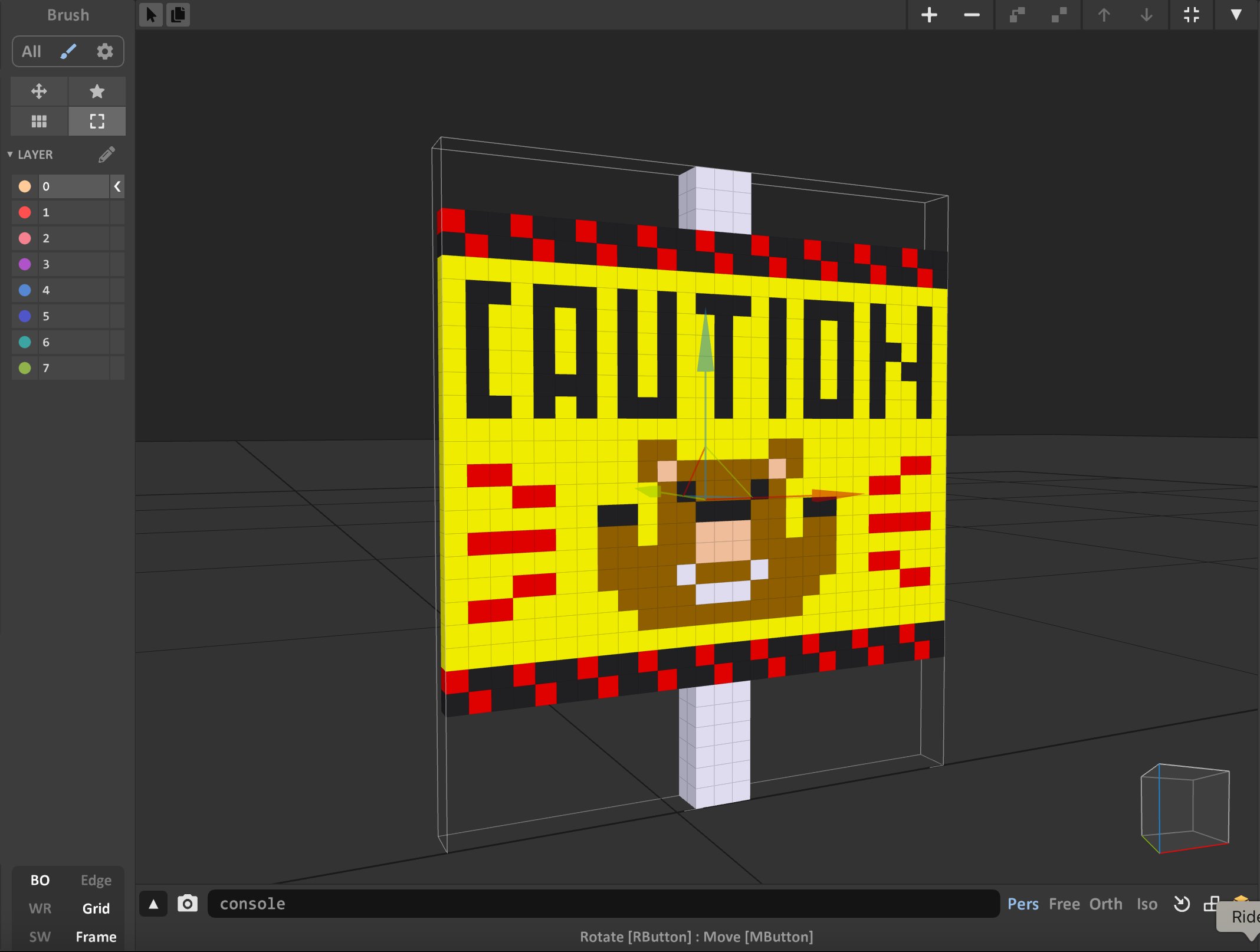Viewport: 1260px width, 952px height.
Task: Open the gear settings icon in Brush panel
Action: (105, 51)
